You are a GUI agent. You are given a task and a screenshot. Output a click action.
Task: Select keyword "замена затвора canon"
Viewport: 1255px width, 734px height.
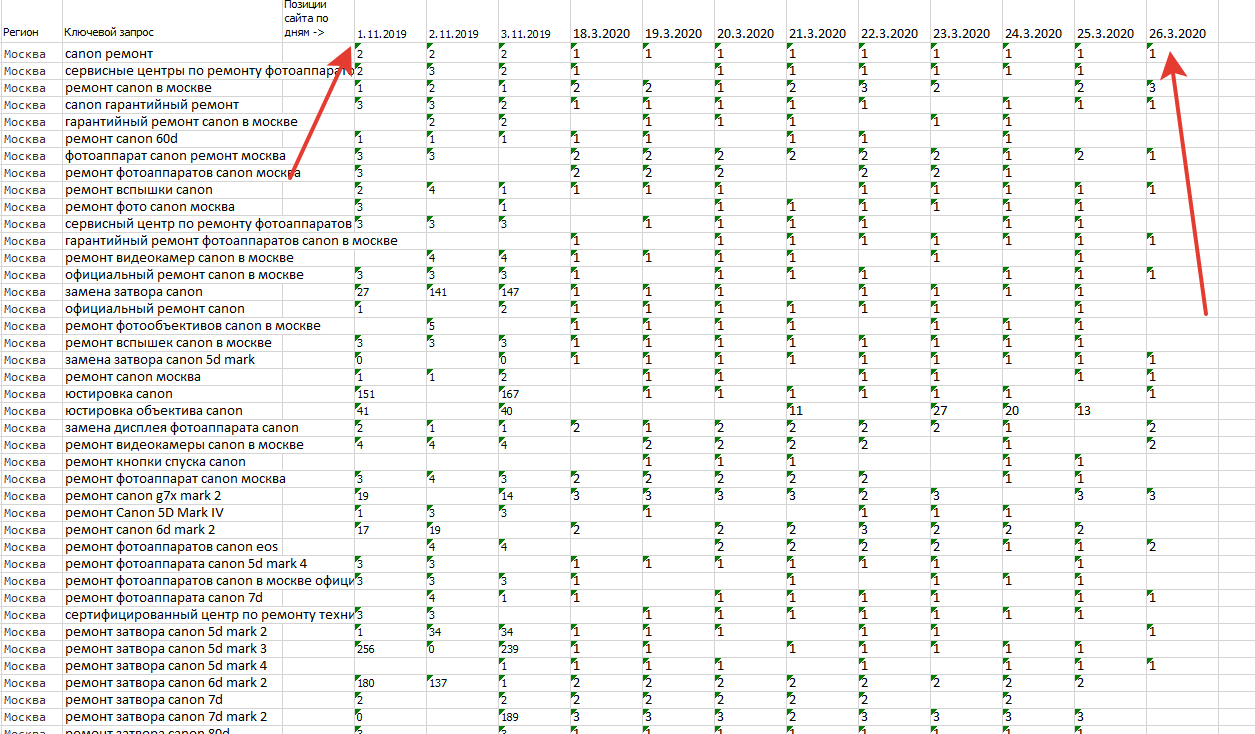134,291
